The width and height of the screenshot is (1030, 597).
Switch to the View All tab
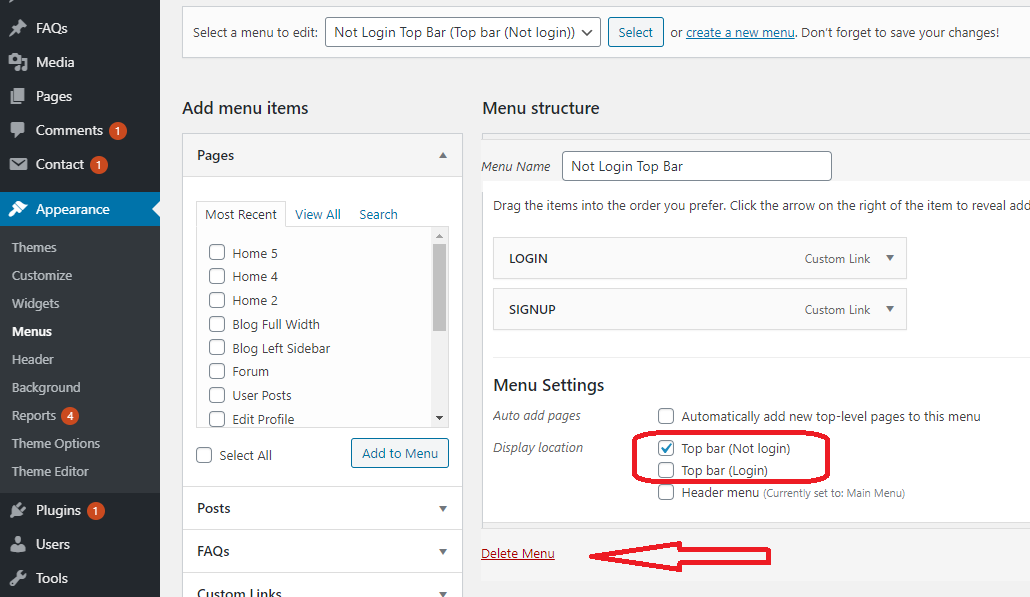pyautogui.click(x=318, y=214)
